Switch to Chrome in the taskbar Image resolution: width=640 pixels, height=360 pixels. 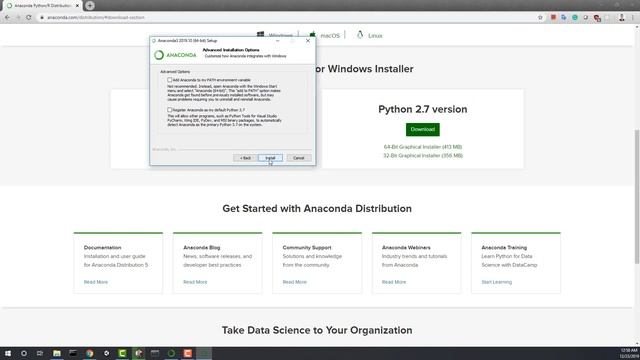tap(89, 353)
